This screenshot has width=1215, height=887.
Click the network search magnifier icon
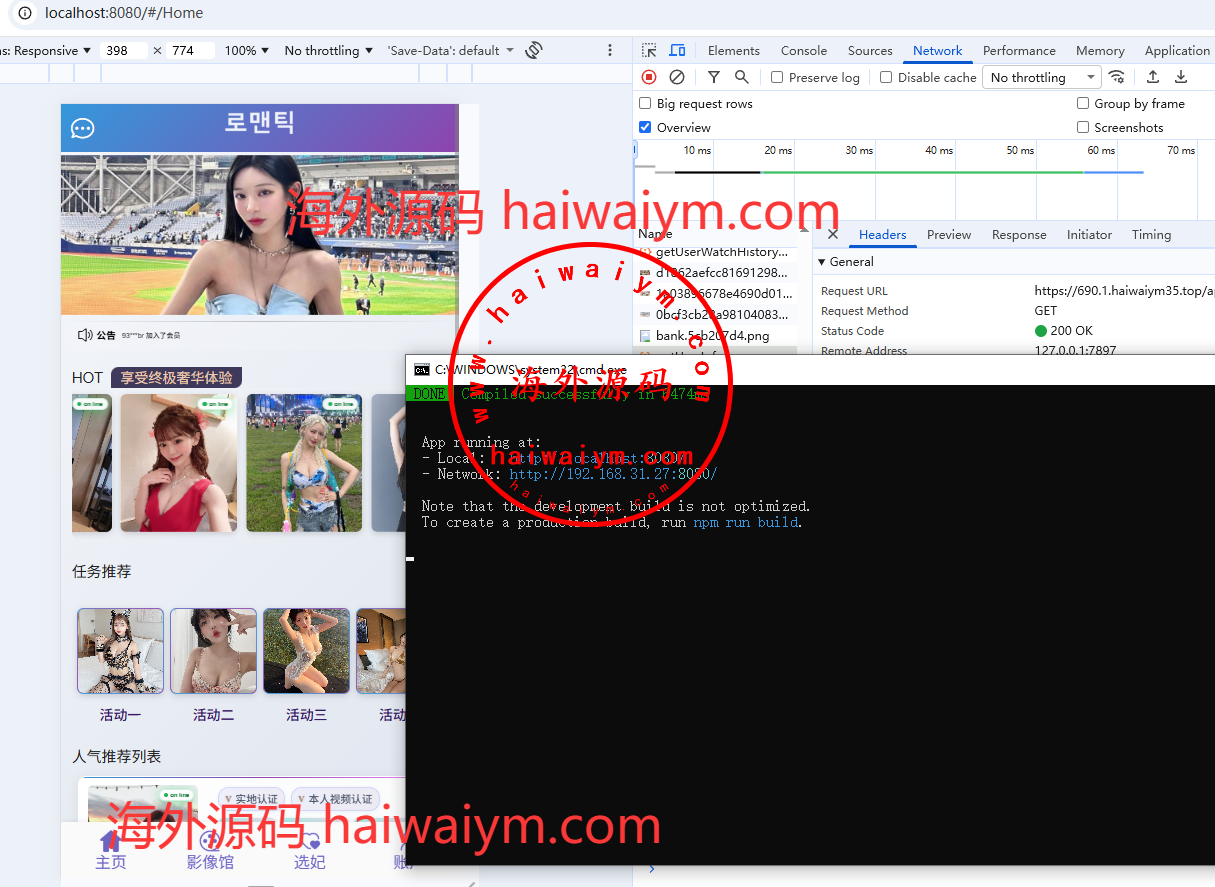(741, 77)
